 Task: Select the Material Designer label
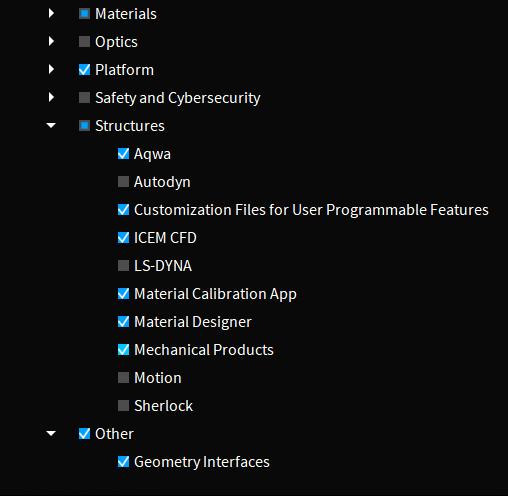(193, 322)
